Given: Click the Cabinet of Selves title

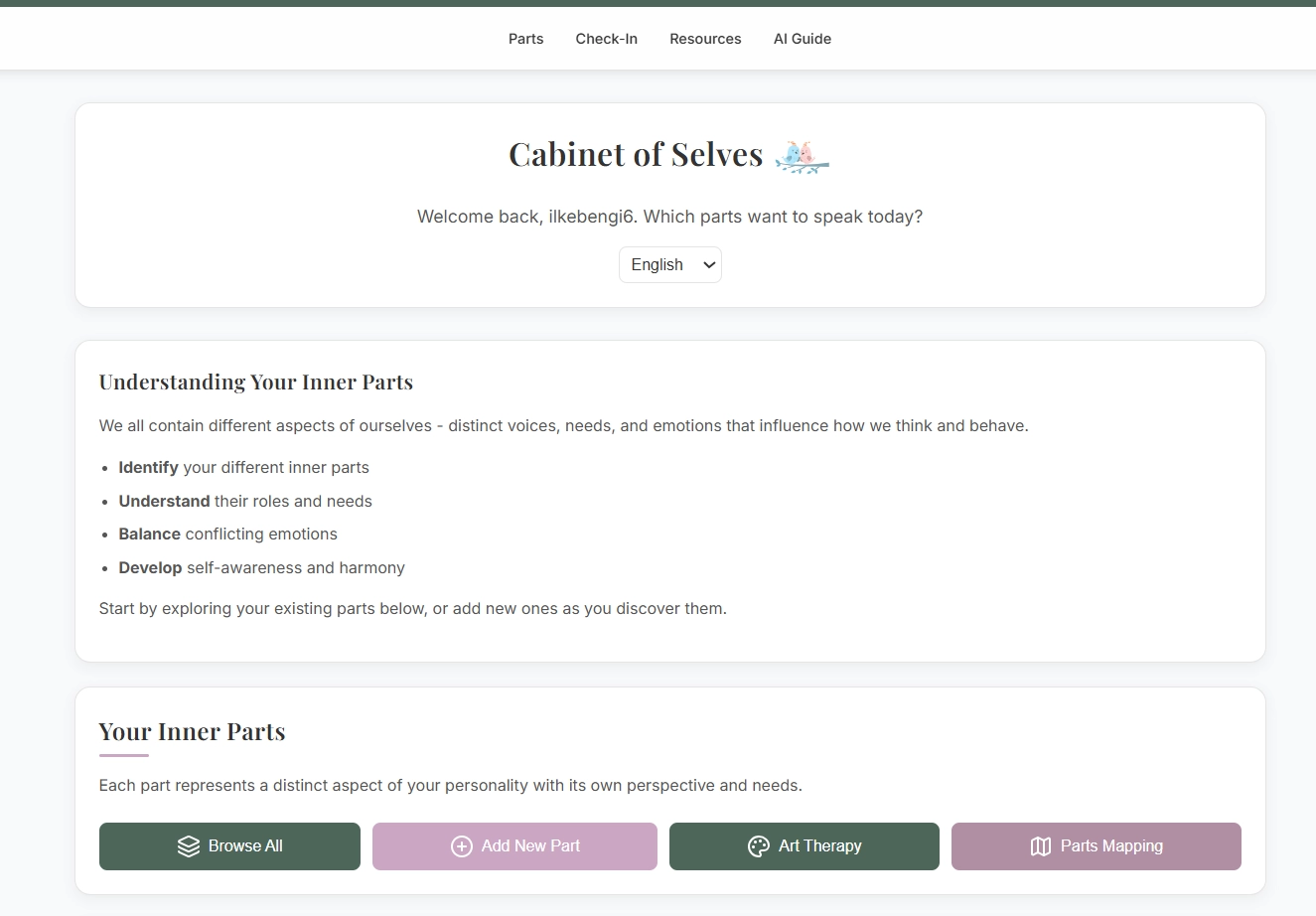Looking at the screenshot, I should coord(636,155).
